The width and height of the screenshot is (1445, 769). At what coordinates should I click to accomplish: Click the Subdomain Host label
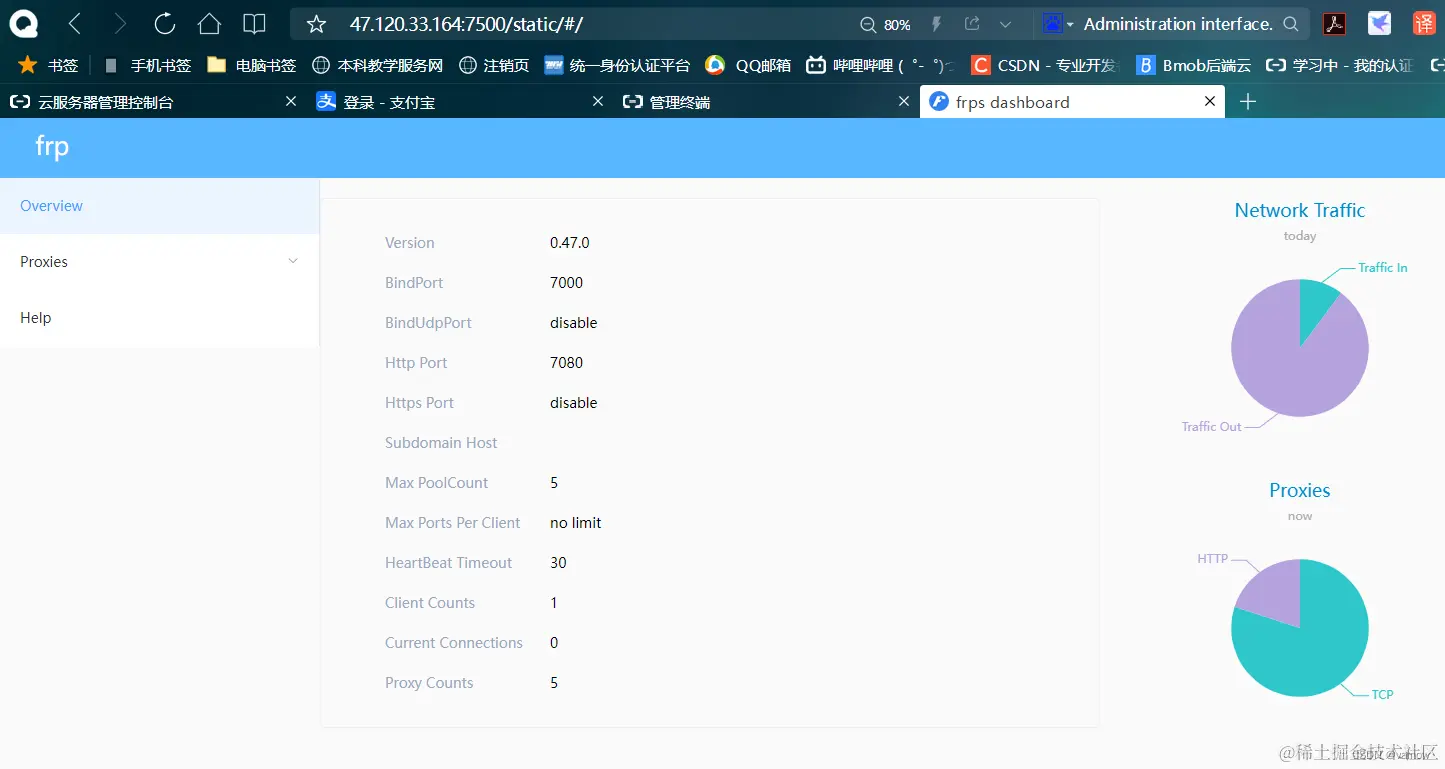pyautogui.click(x=441, y=443)
